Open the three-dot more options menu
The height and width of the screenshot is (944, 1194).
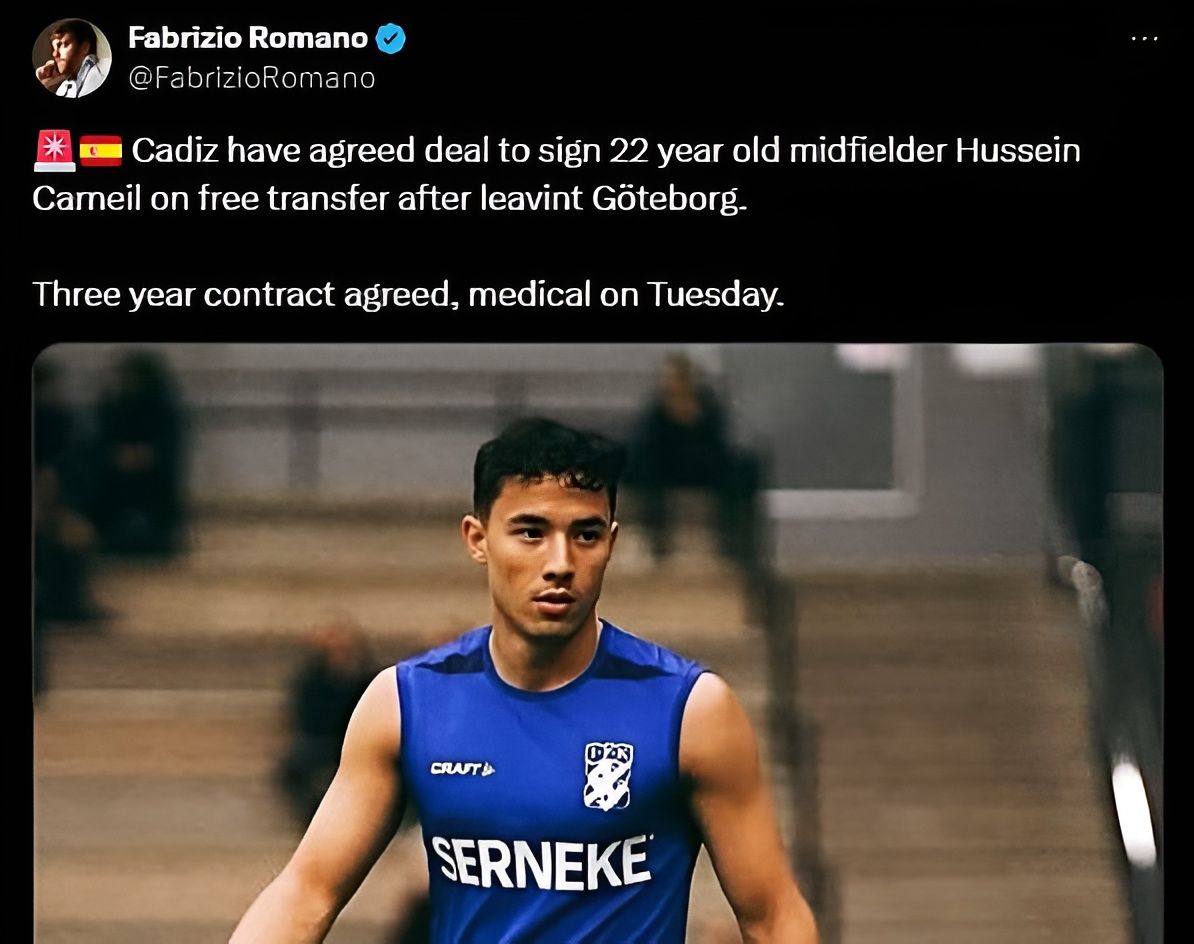pyautogui.click(x=1145, y=38)
